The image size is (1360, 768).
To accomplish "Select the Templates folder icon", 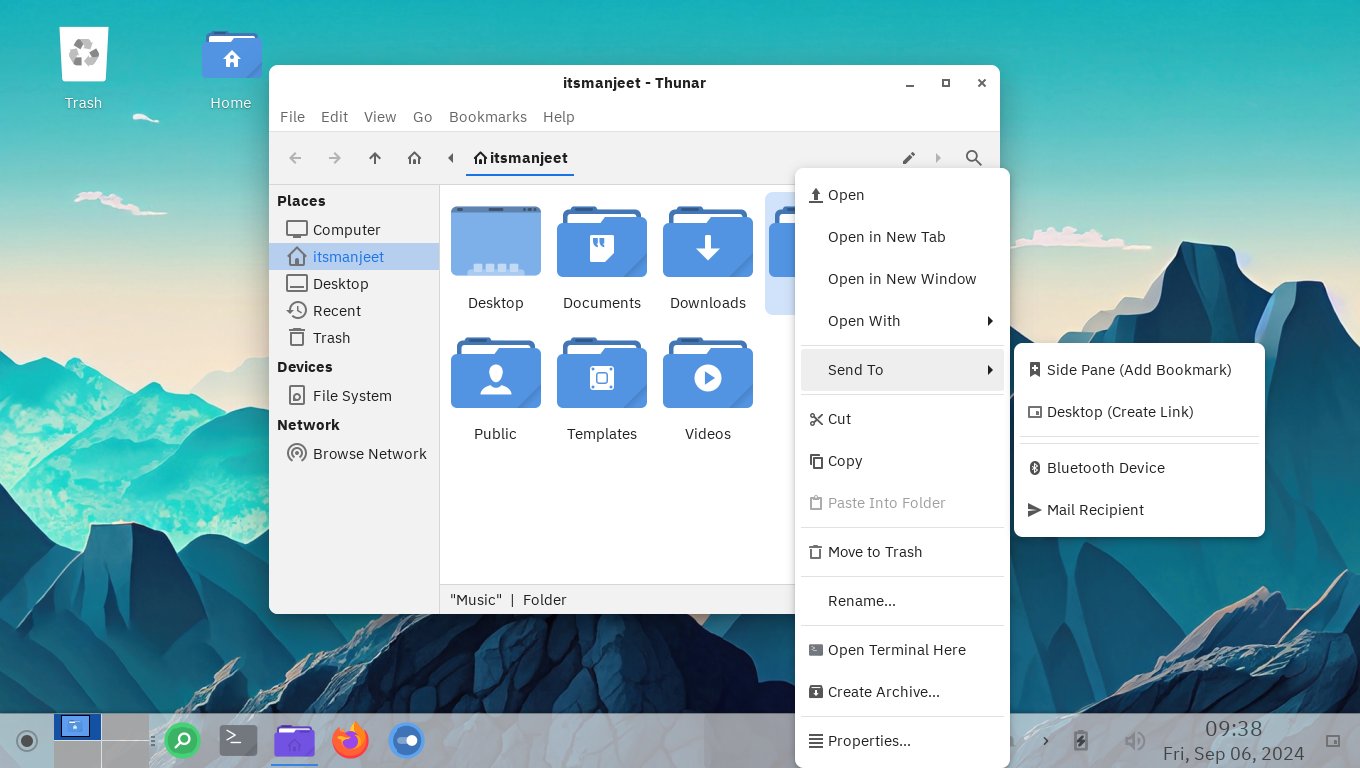I will 602,375.
